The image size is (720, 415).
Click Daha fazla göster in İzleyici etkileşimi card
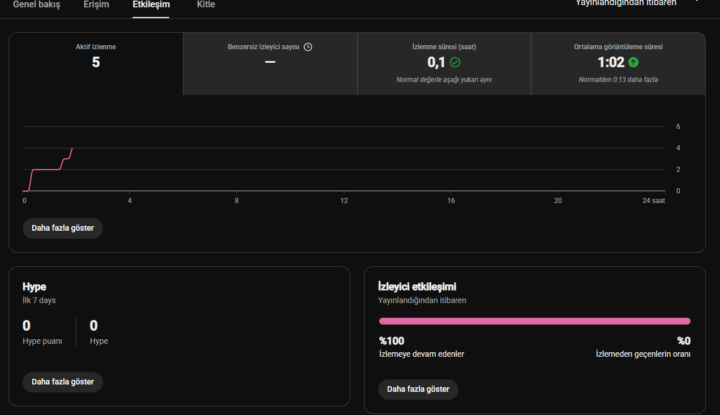tap(418, 389)
